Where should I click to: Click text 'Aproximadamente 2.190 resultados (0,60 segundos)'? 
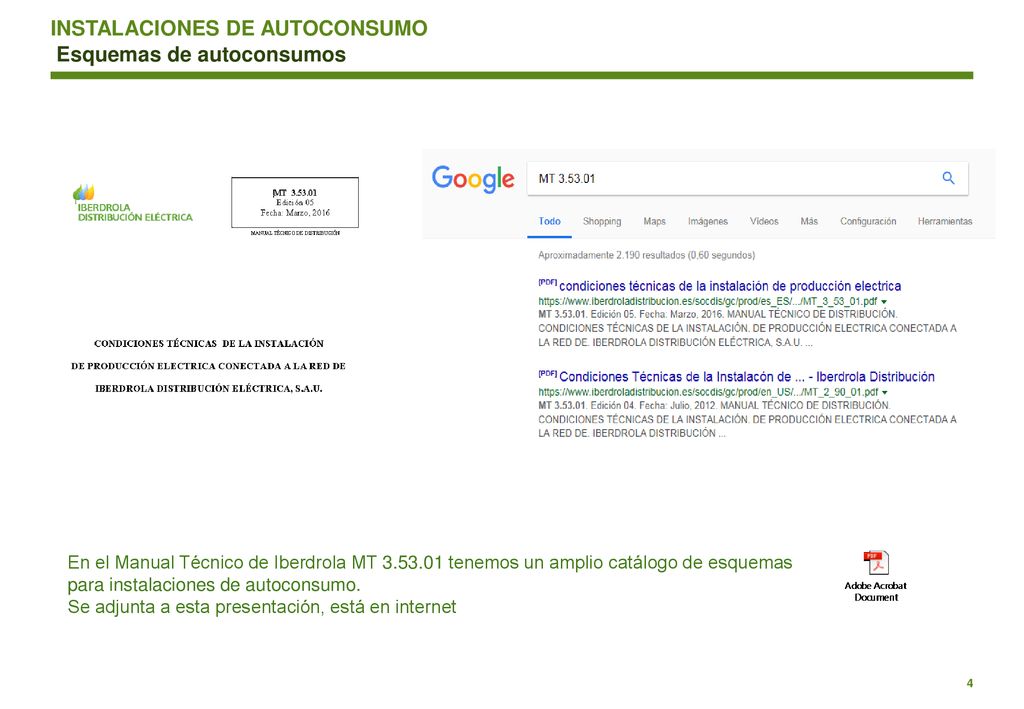(647, 255)
